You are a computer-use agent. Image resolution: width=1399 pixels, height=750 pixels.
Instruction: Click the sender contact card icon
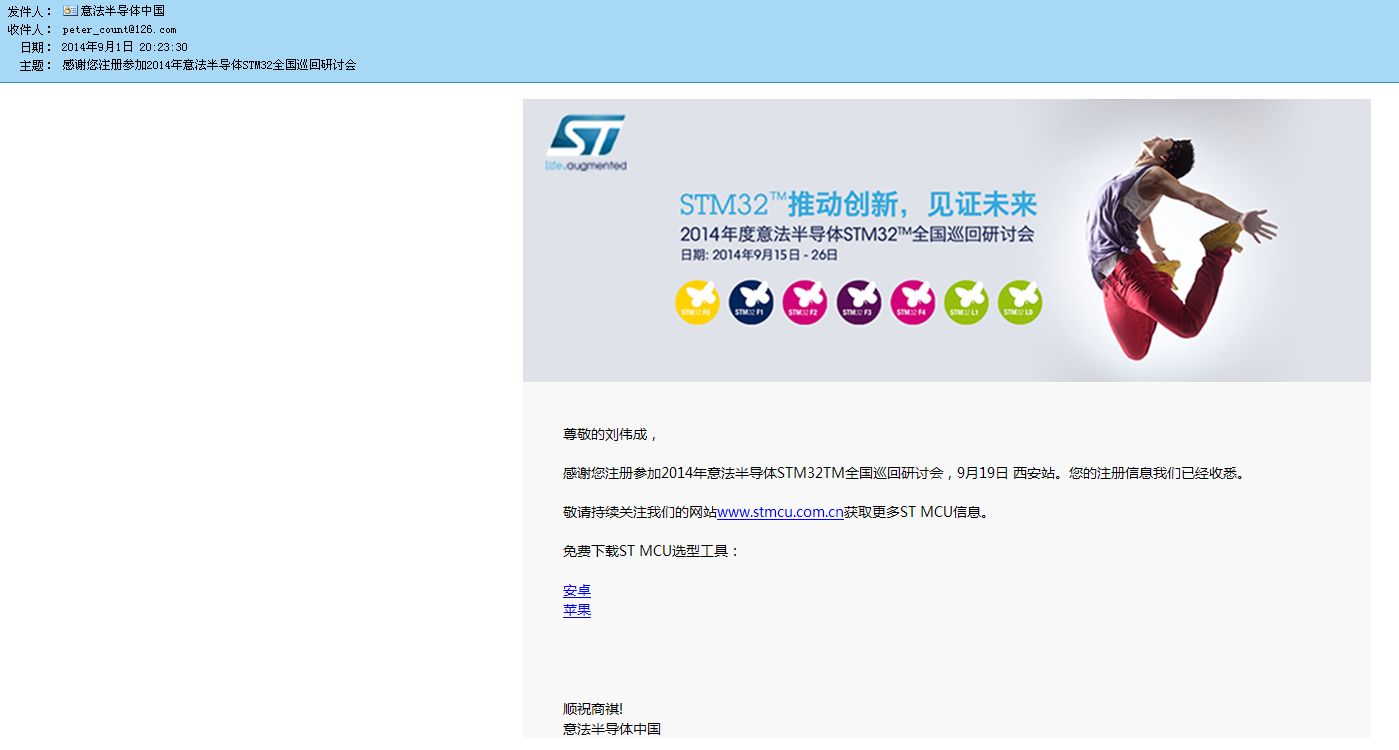tap(70, 11)
